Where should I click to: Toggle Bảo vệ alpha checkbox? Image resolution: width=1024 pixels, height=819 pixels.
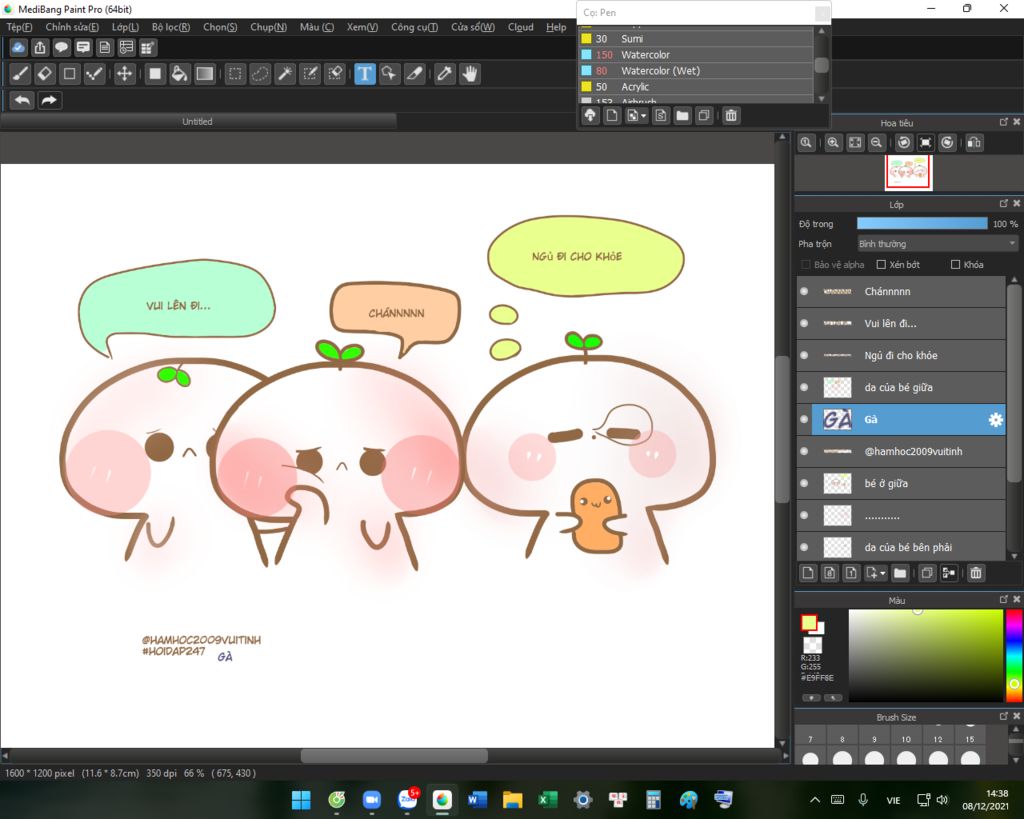(x=805, y=265)
